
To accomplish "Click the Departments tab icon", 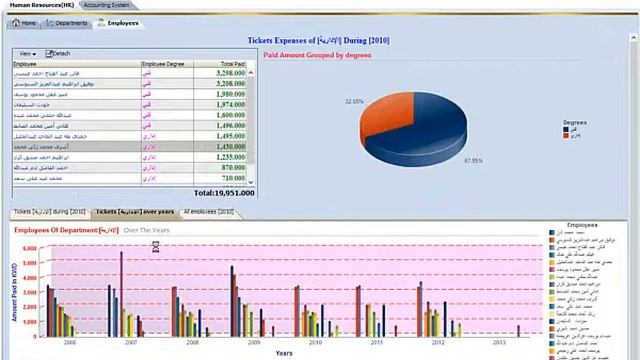I will [x=50, y=23].
